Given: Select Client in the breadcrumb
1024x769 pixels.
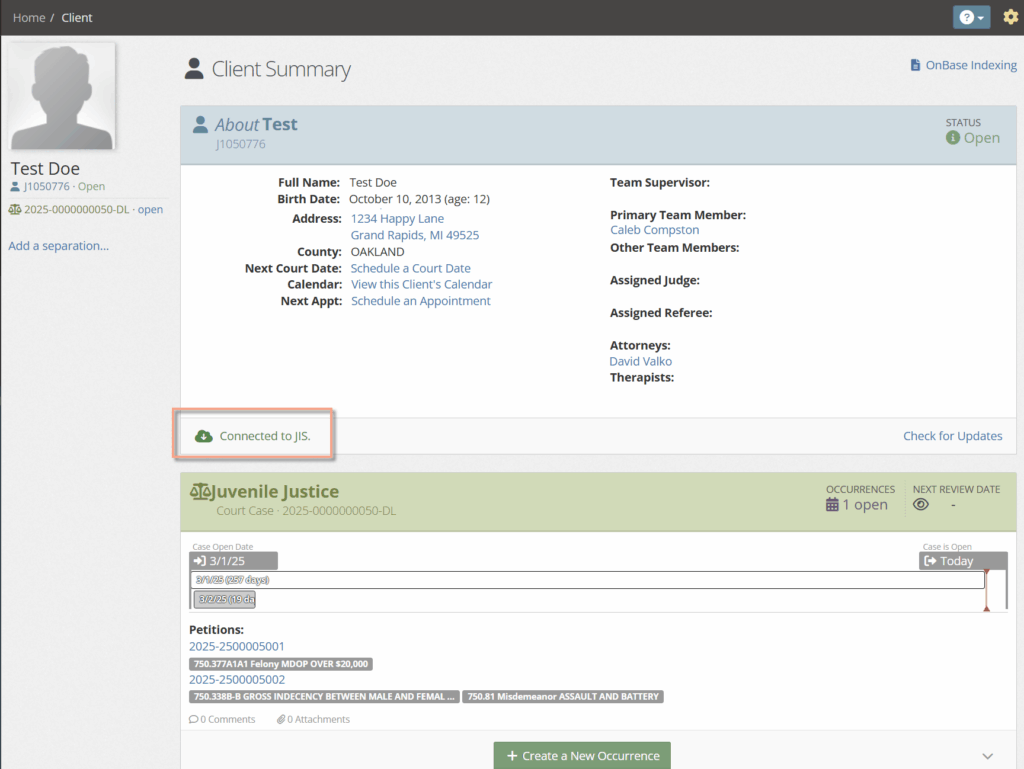Looking at the screenshot, I should point(77,18).
